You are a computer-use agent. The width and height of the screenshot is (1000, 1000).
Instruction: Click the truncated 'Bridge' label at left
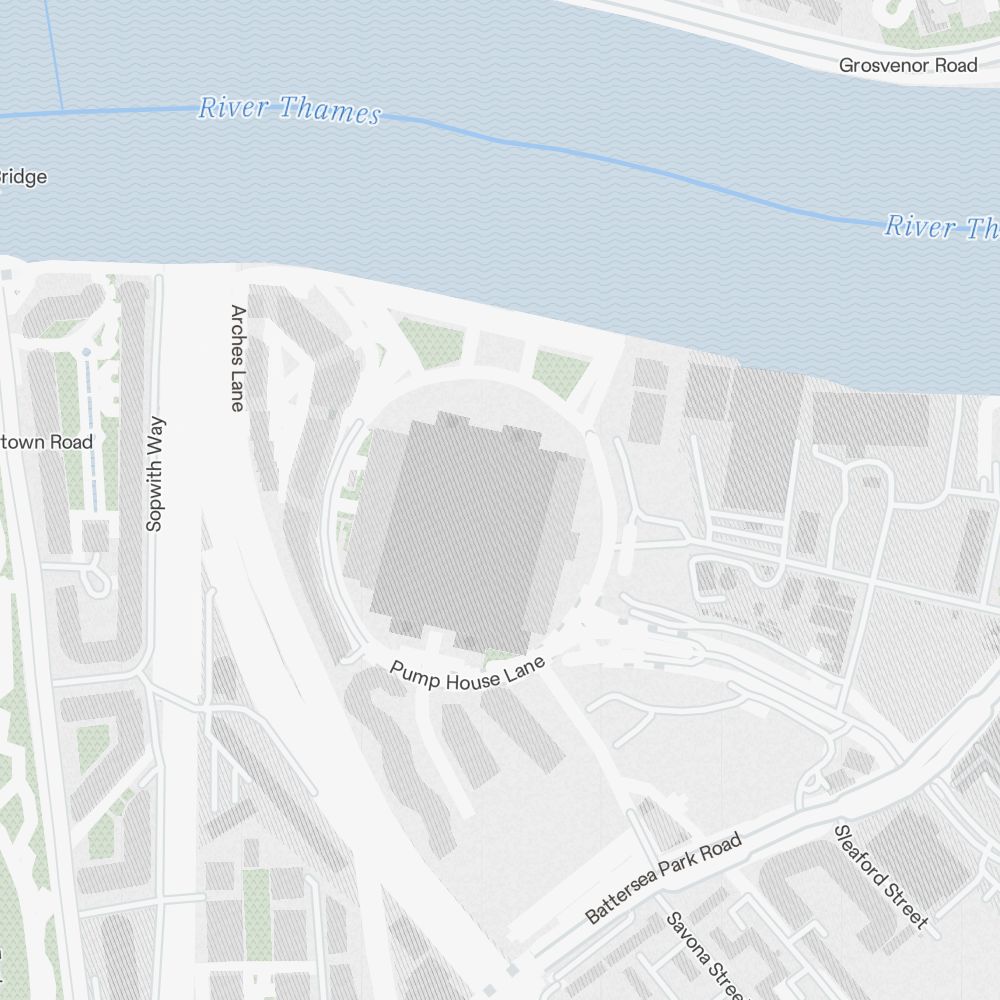(x=24, y=177)
